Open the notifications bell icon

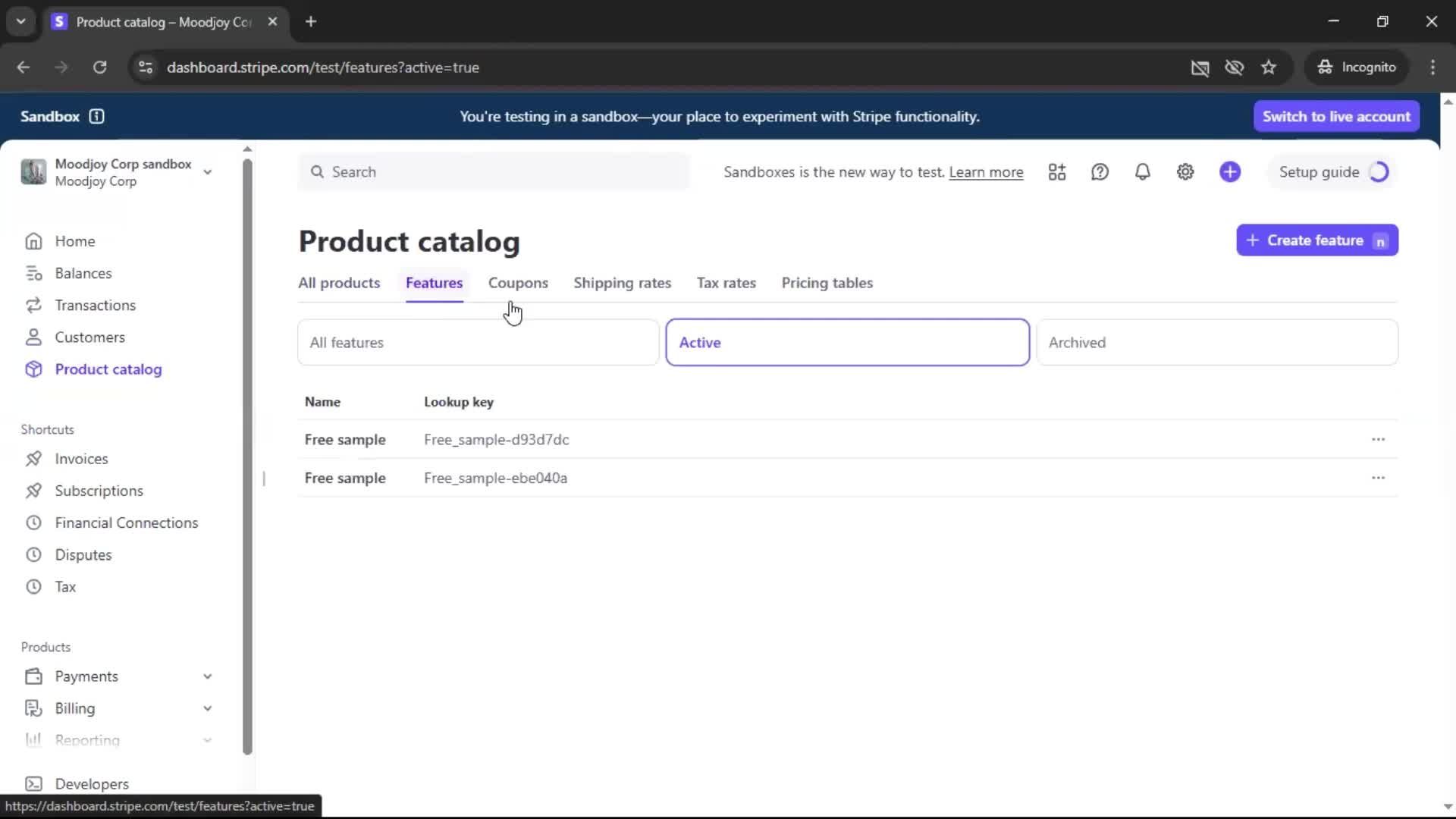[1142, 172]
